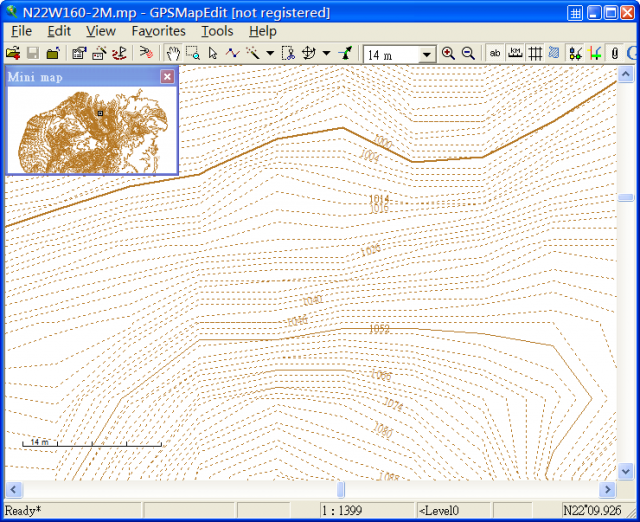Minimize the GPSMapEdit window
The width and height of the screenshot is (640, 522).
click(x=594, y=13)
